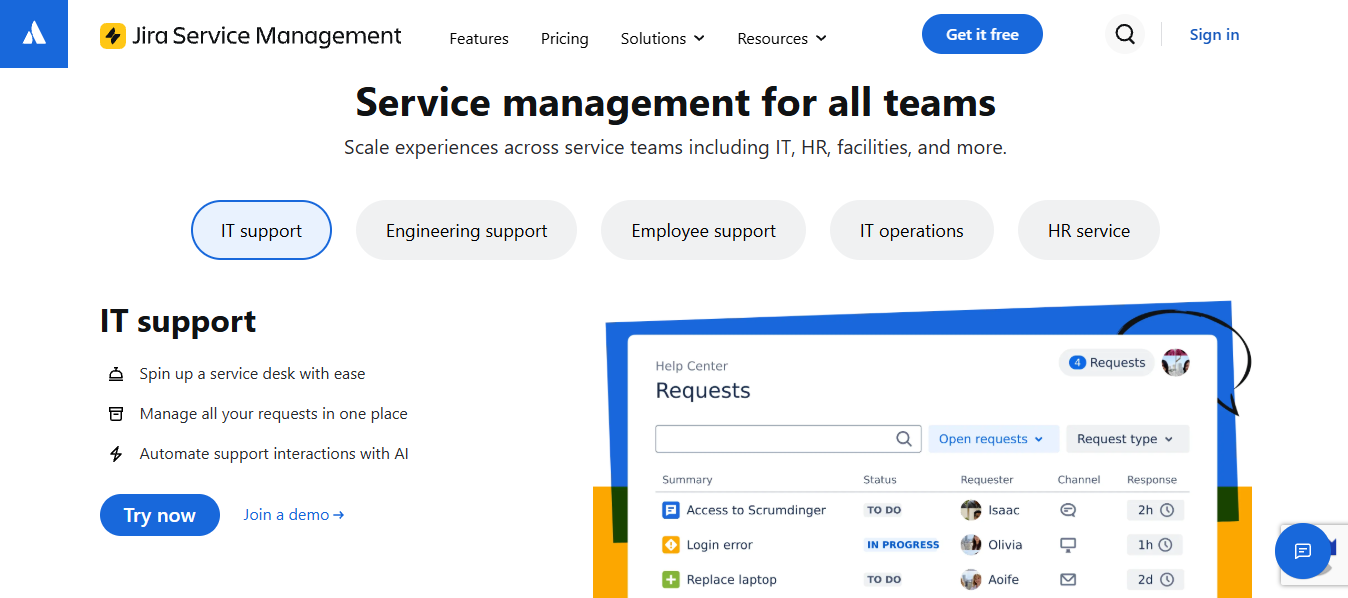The width and height of the screenshot is (1348, 598).
Task: Click the Try now button
Action: click(x=160, y=515)
